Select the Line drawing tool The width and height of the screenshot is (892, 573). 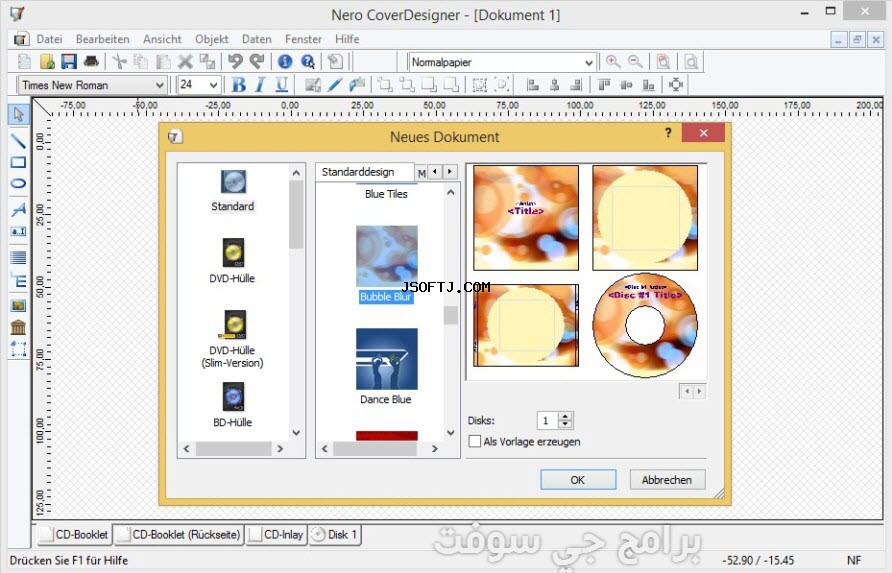click(x=18, y=141)
